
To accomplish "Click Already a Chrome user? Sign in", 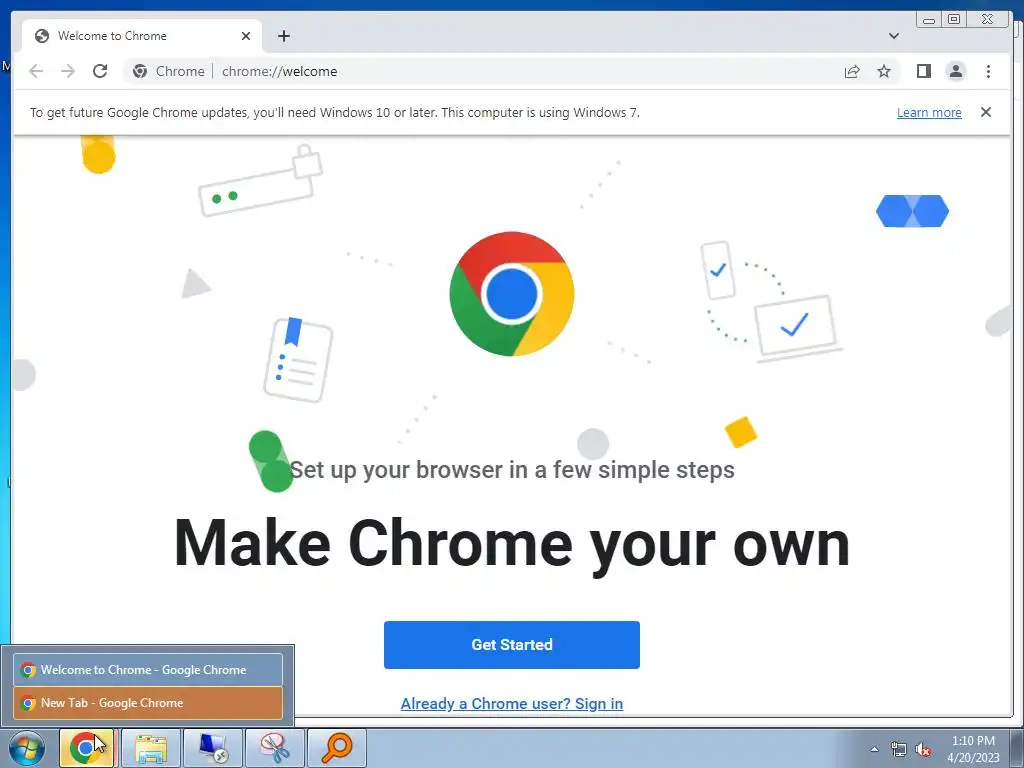I will pos(511,703).
